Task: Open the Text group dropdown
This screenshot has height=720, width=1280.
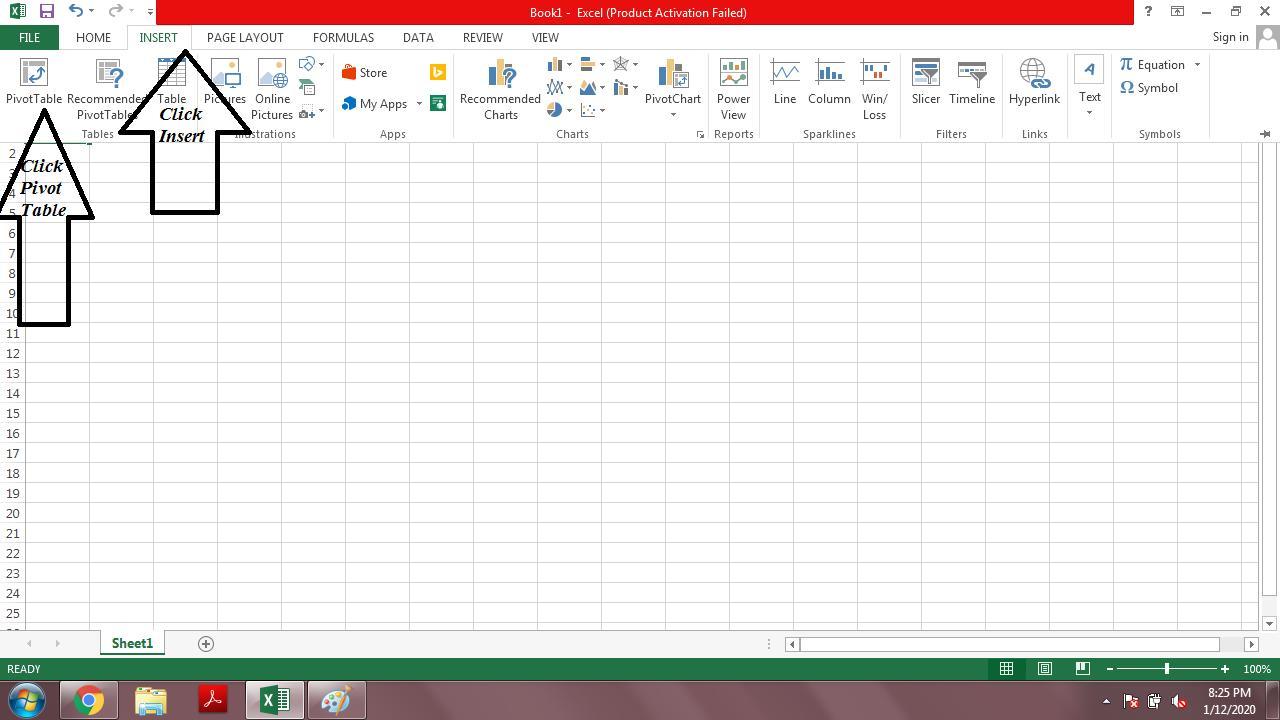Action: tap(1089, 112)
